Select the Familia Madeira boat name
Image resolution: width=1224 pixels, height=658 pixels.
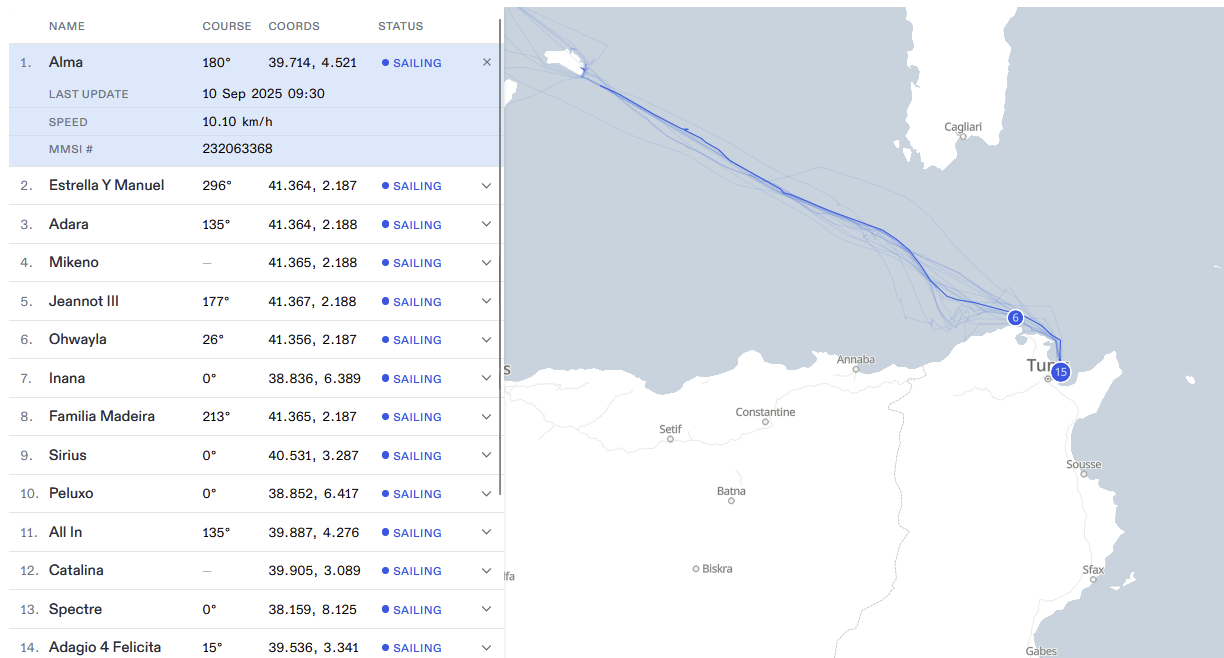tap(102, 416)
